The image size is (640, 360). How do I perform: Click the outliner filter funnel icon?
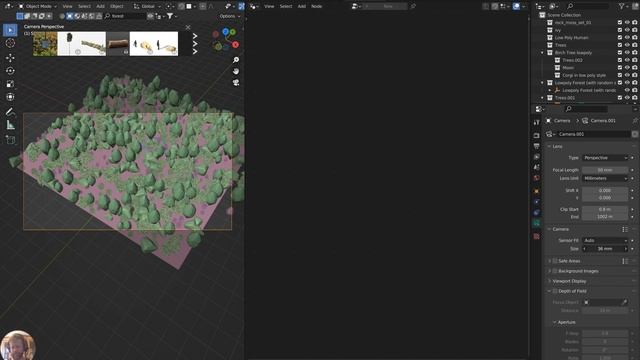(622, 6)
